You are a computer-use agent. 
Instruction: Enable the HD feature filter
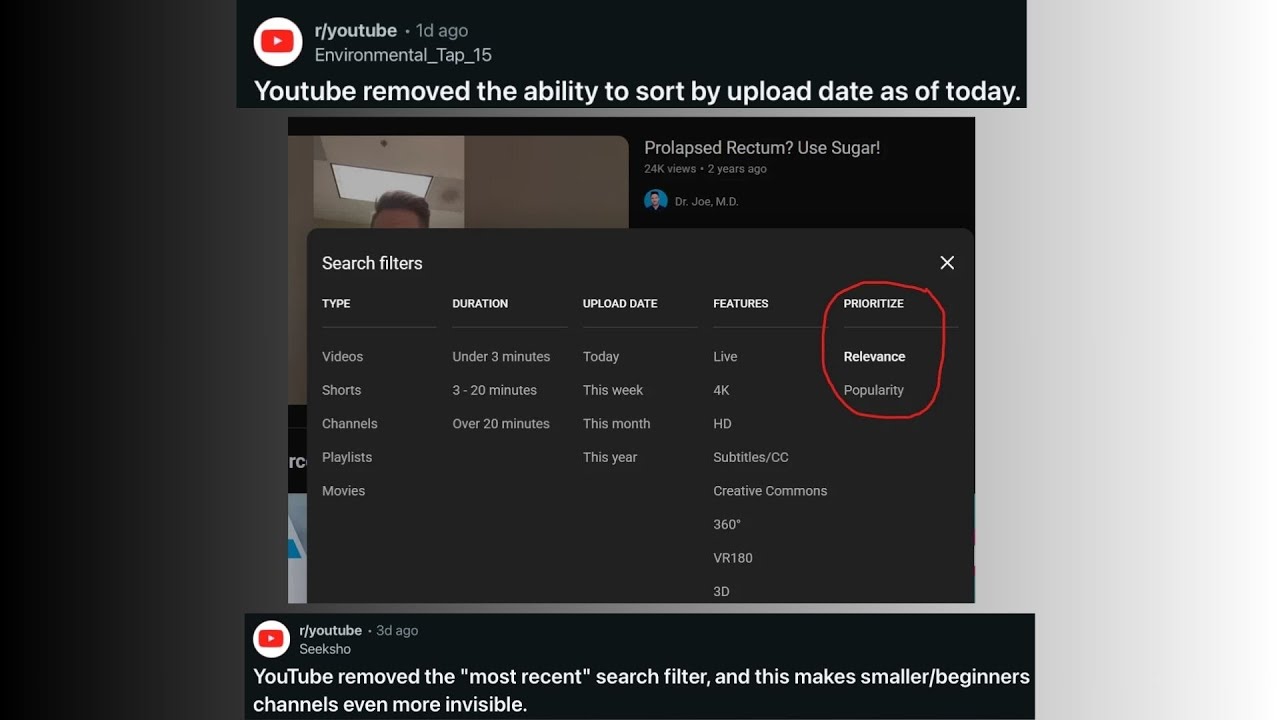pyautogui.click(x=722, y=424)
